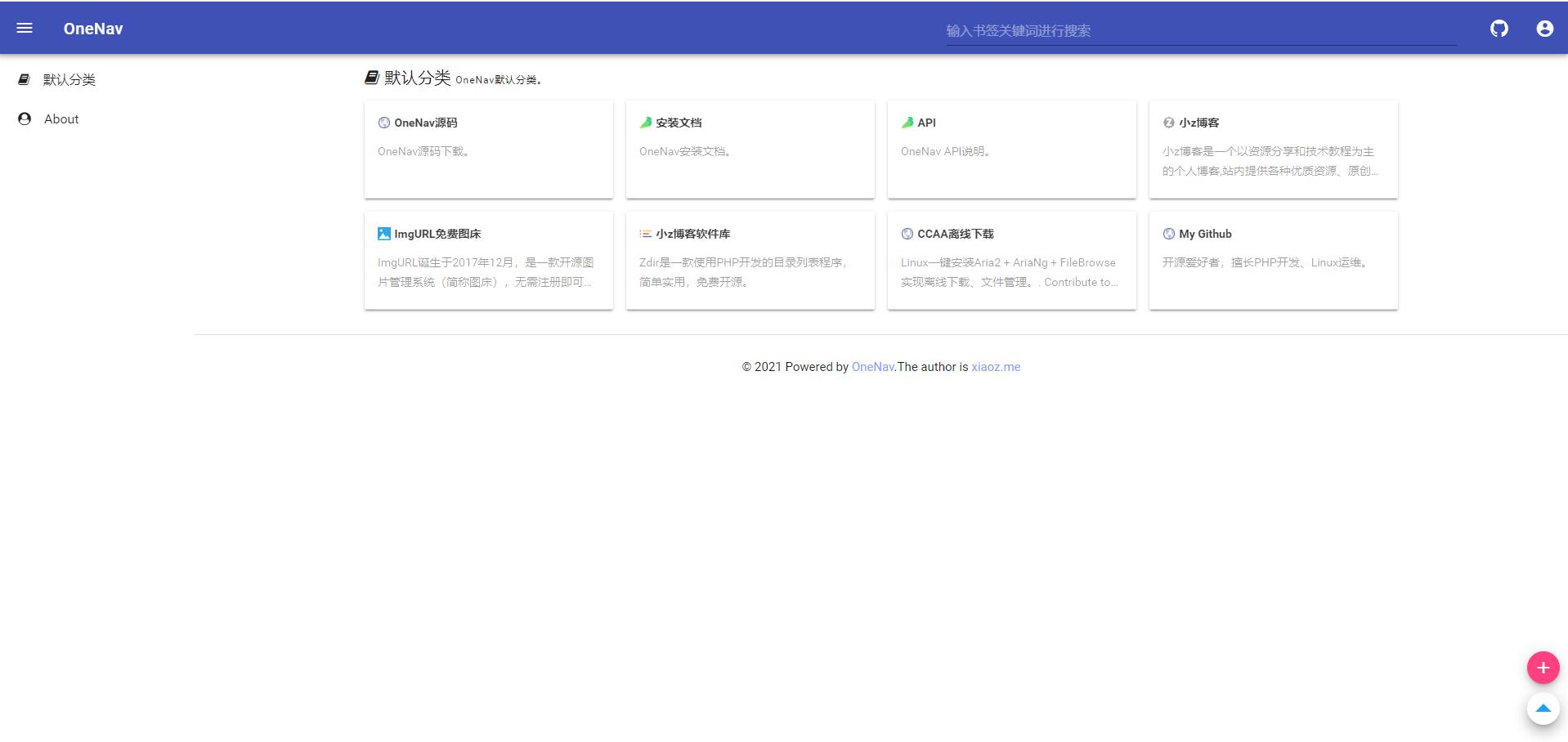1568x742 pixels.
Task: Click the user account icon top right
Action: click(1543, 28)
